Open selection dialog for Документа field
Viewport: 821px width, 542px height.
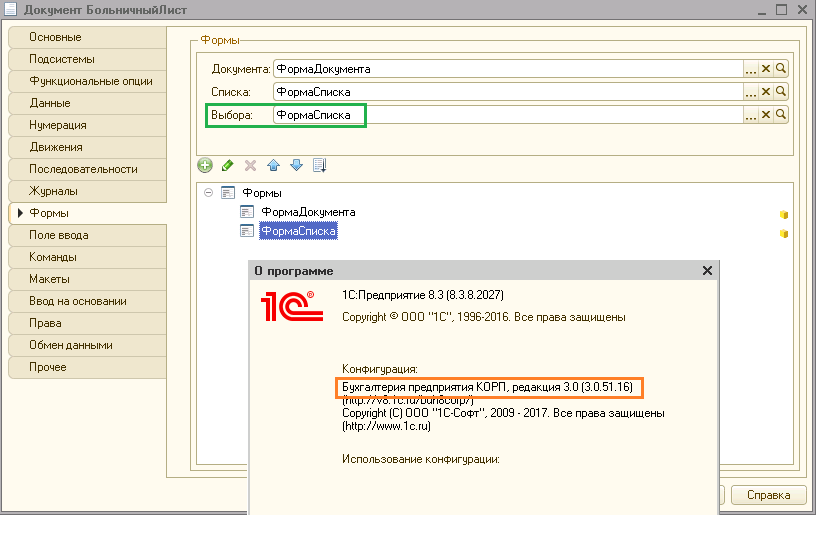point(750,69)
